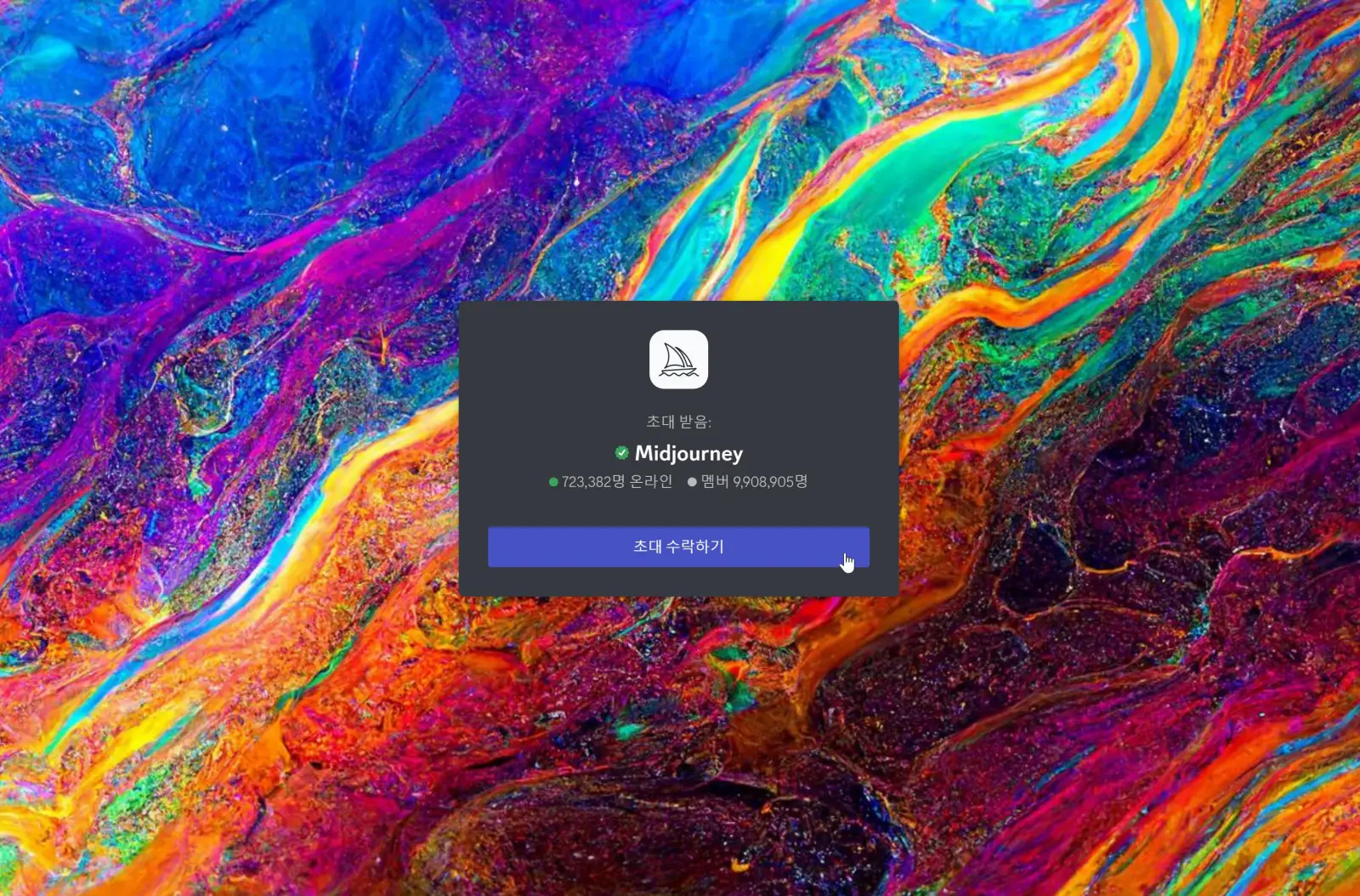The width and height of the screenshot is (1360, 896).
Task: Click the 초대 받음: label
Action: pyautogui.click(x=678, y=422)
